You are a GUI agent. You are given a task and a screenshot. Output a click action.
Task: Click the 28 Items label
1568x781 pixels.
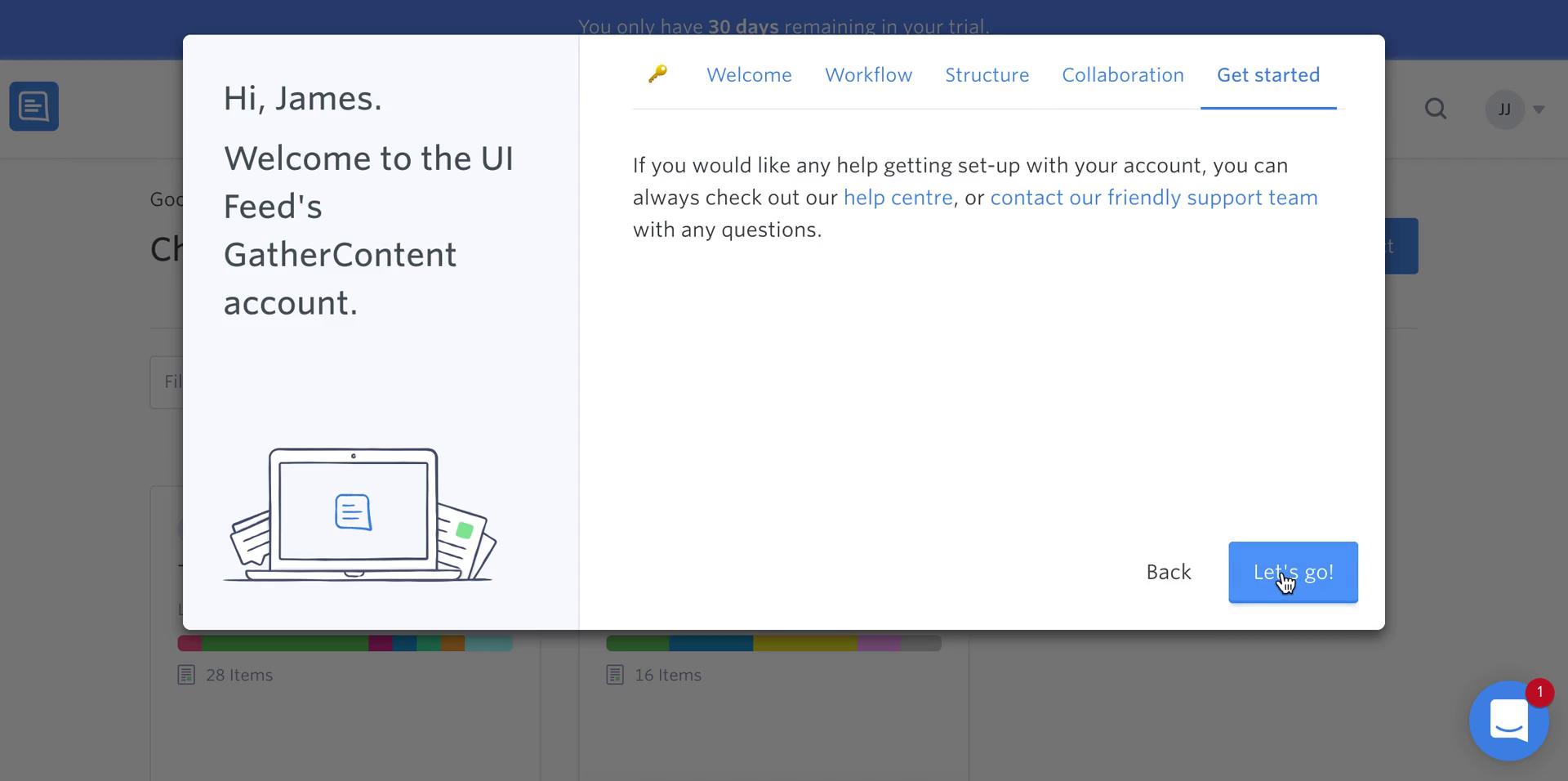click(x=239, y=675)
